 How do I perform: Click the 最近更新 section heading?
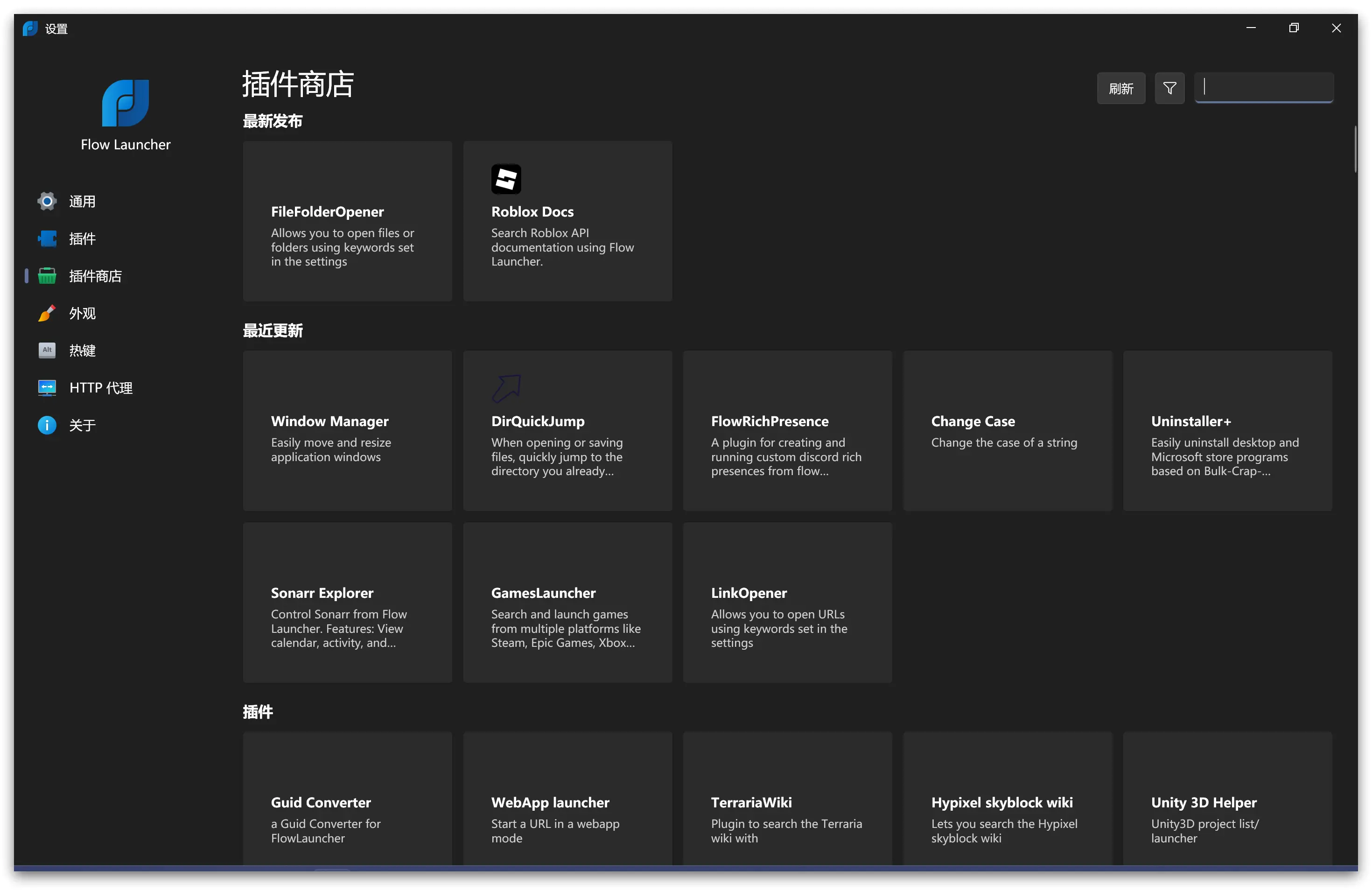pyautogui.click(x=272, y=330)
